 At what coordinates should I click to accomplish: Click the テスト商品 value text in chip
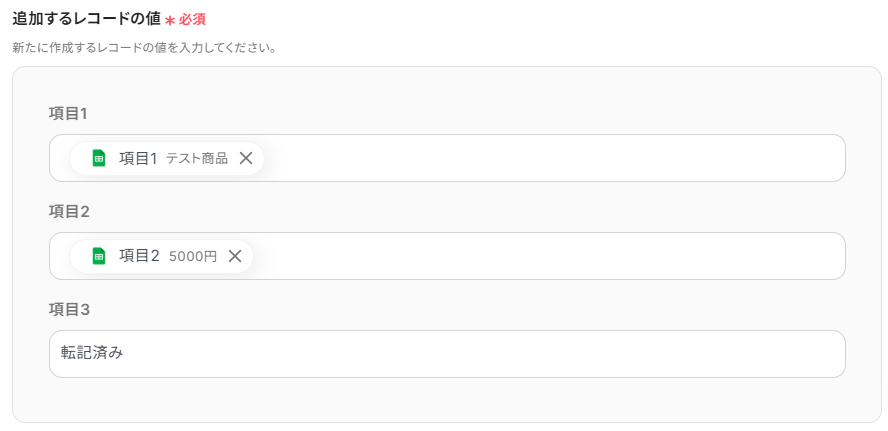click(x=197, y=158)
